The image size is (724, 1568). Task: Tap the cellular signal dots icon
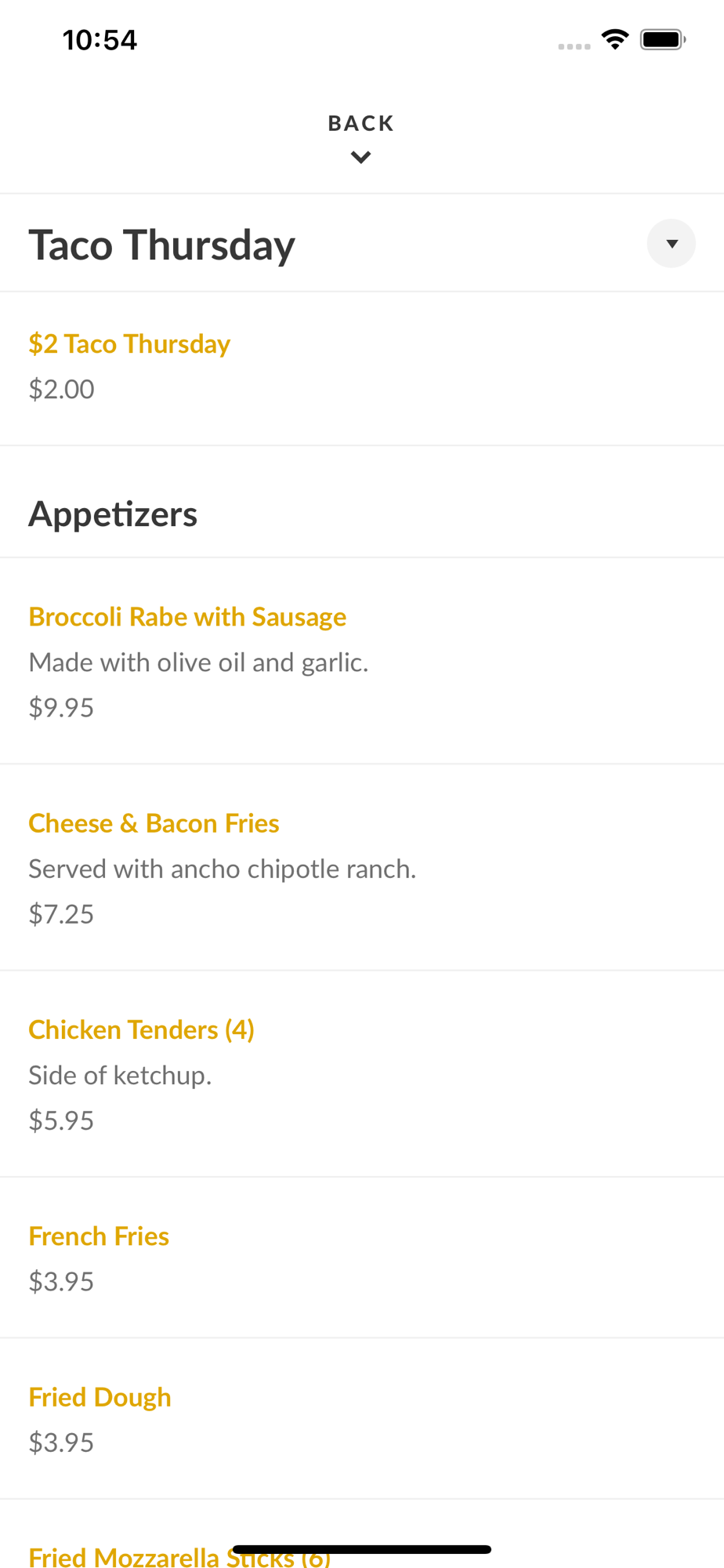(574, 46)
